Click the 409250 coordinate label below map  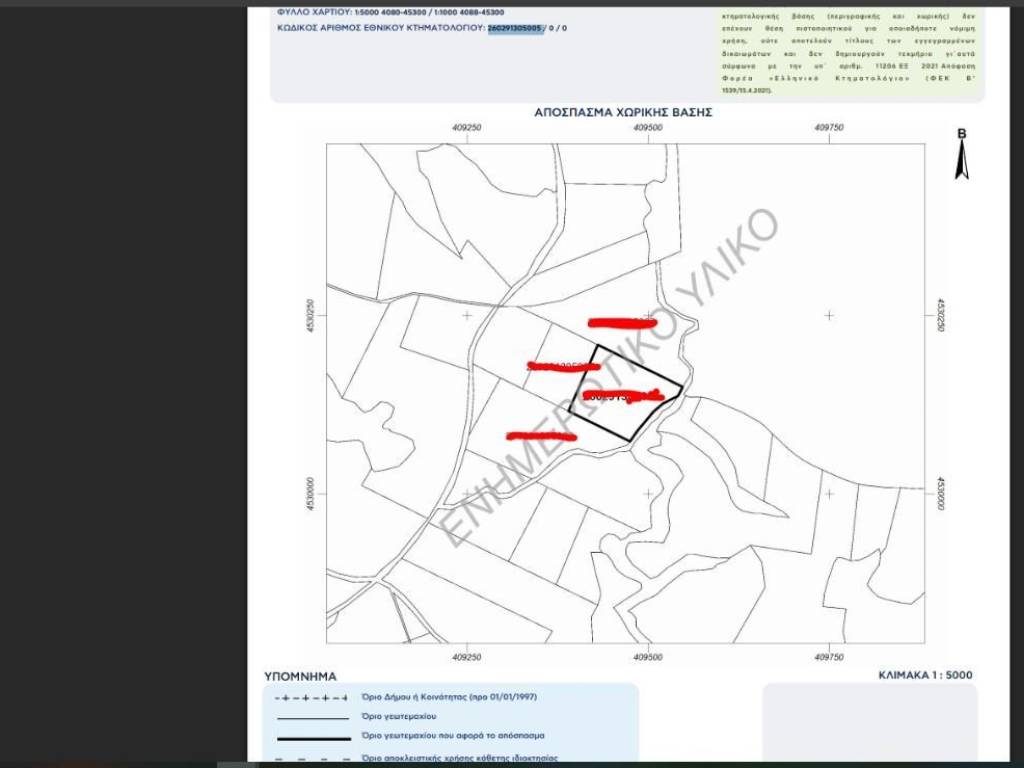(467, 658)
